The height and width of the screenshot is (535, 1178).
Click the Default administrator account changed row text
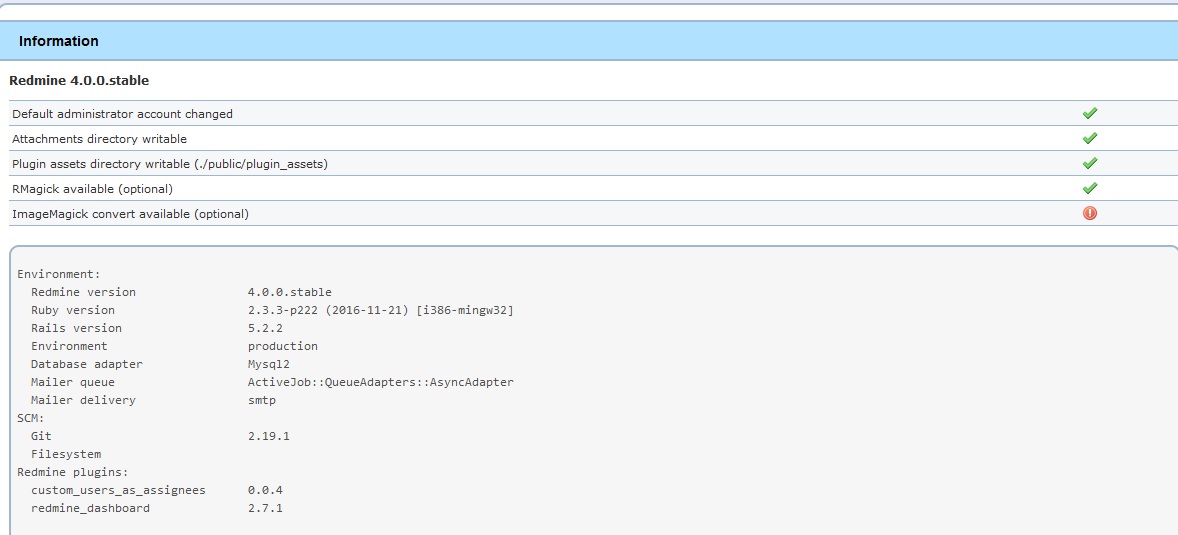tap(122, 114)
